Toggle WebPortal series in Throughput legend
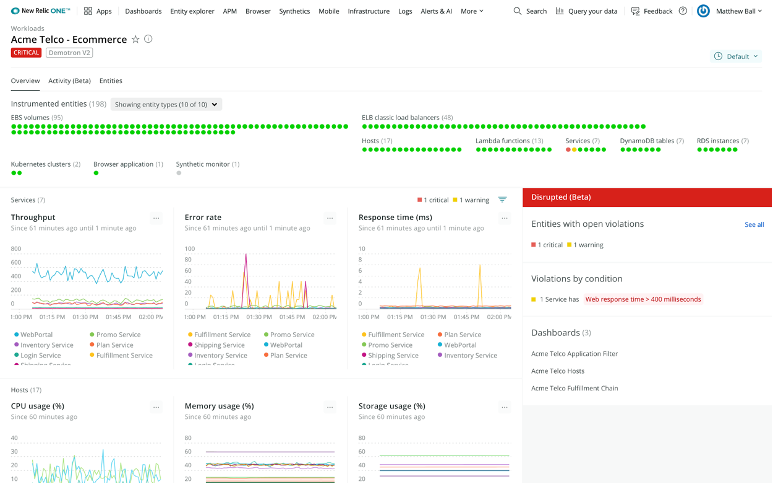This screenshot has width=772, height=483. 33,334
